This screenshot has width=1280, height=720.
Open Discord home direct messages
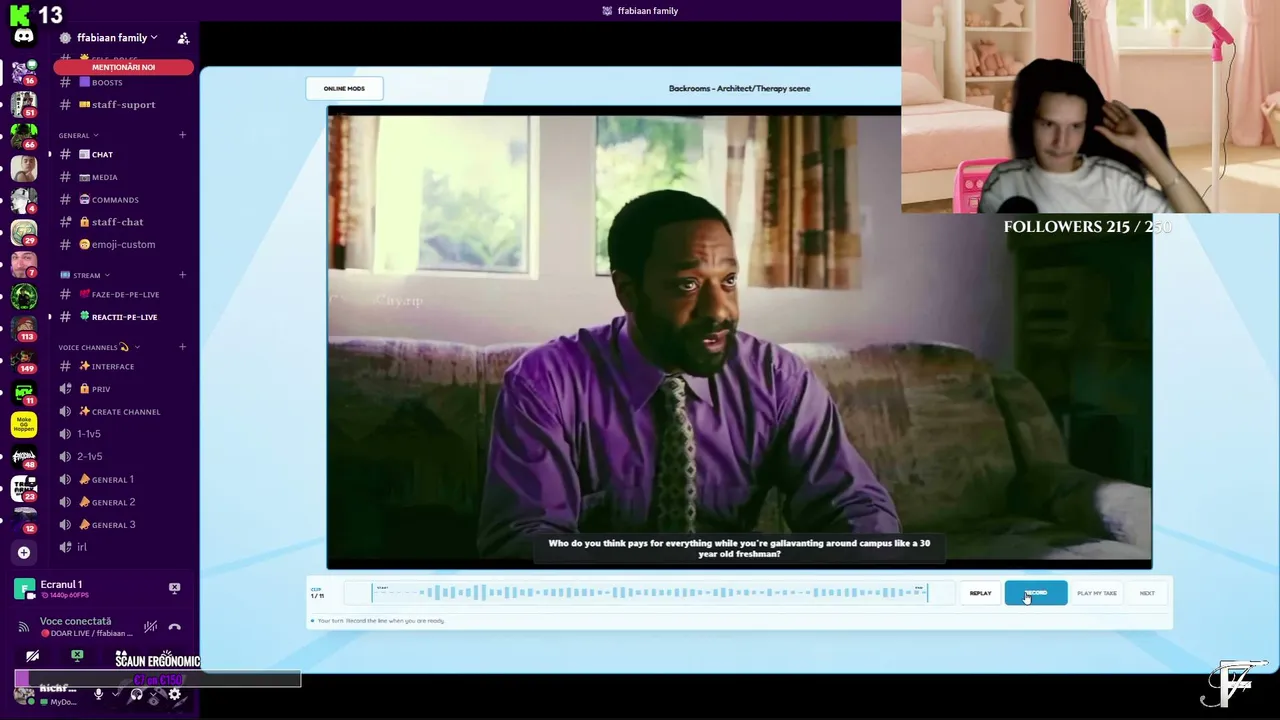pos(24,37)
